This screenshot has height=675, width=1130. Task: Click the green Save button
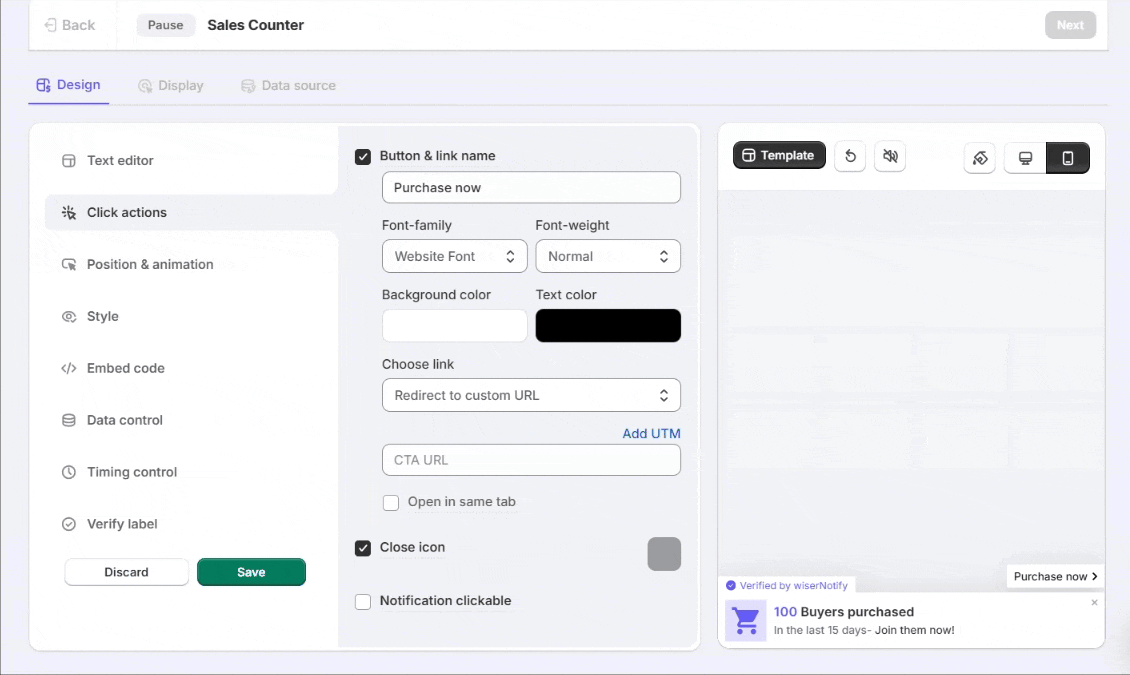(x=251, y=572)
